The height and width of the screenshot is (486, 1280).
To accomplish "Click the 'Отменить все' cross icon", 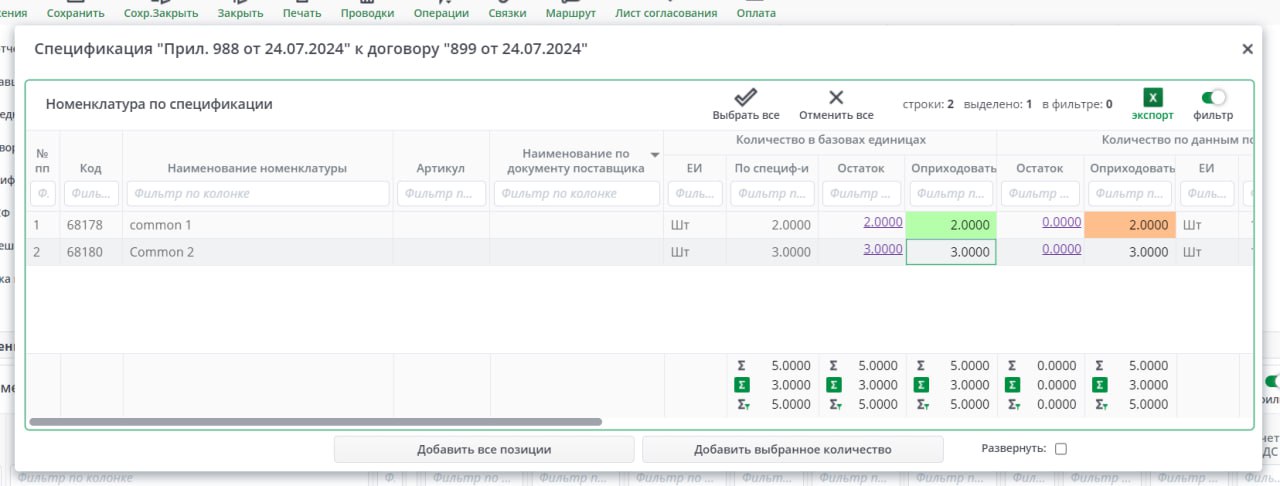I will click(836, 97).
